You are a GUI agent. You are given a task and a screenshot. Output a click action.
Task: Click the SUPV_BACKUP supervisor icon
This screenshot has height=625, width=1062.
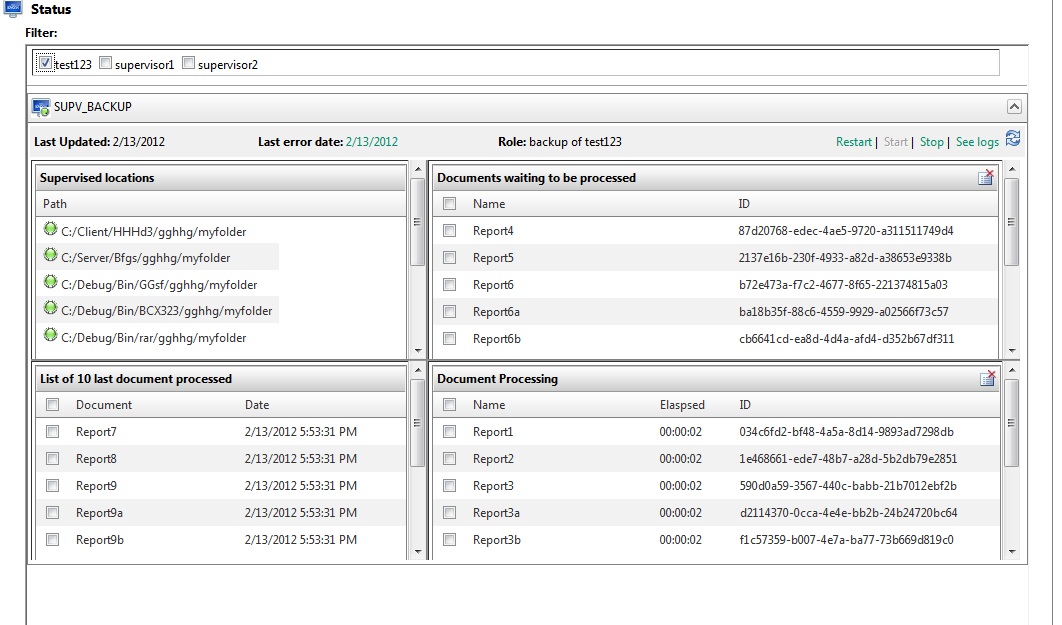pos(41,107)
